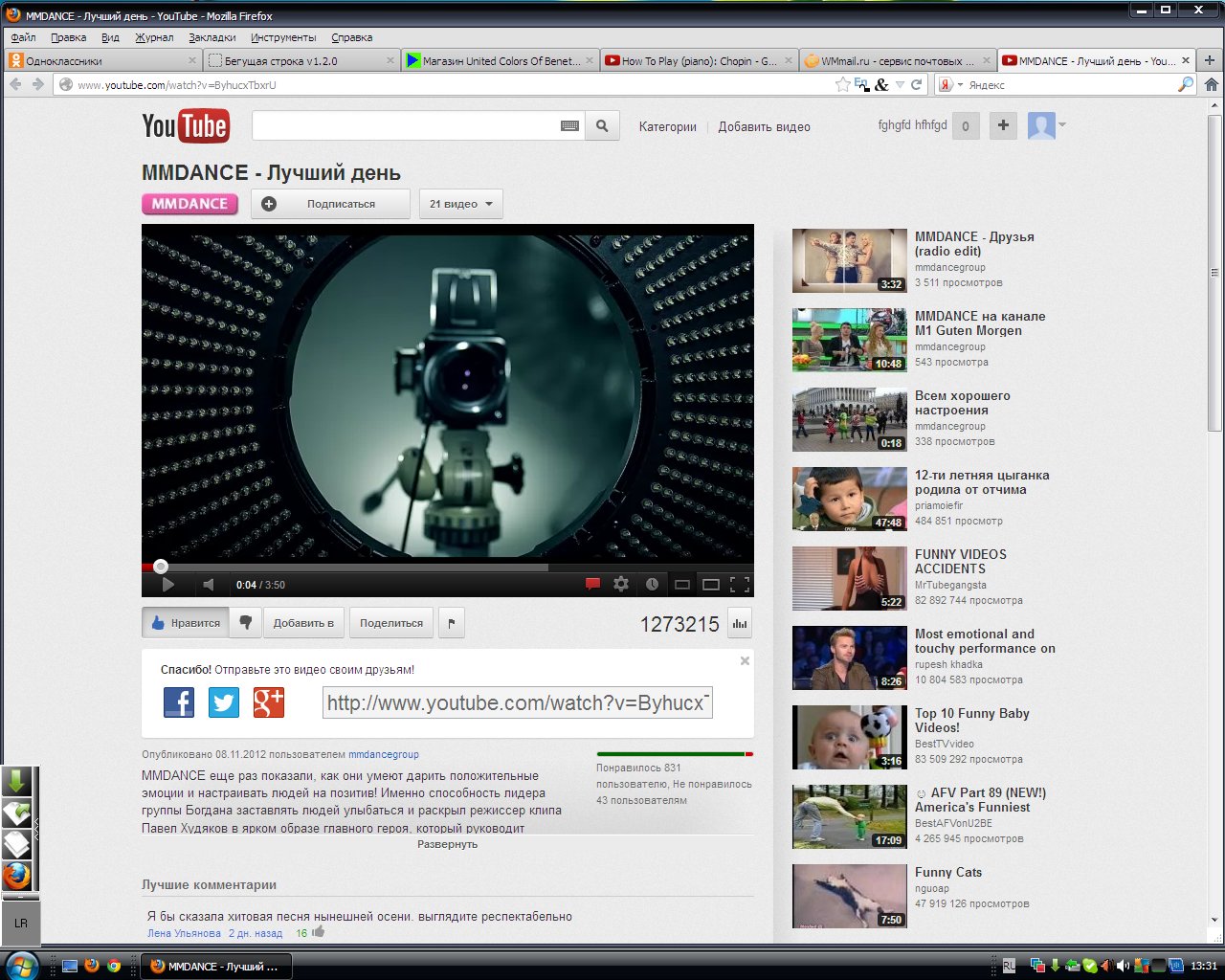Open video settings gear
Screen dimensions: 1225x980
[x=621, y=584]
